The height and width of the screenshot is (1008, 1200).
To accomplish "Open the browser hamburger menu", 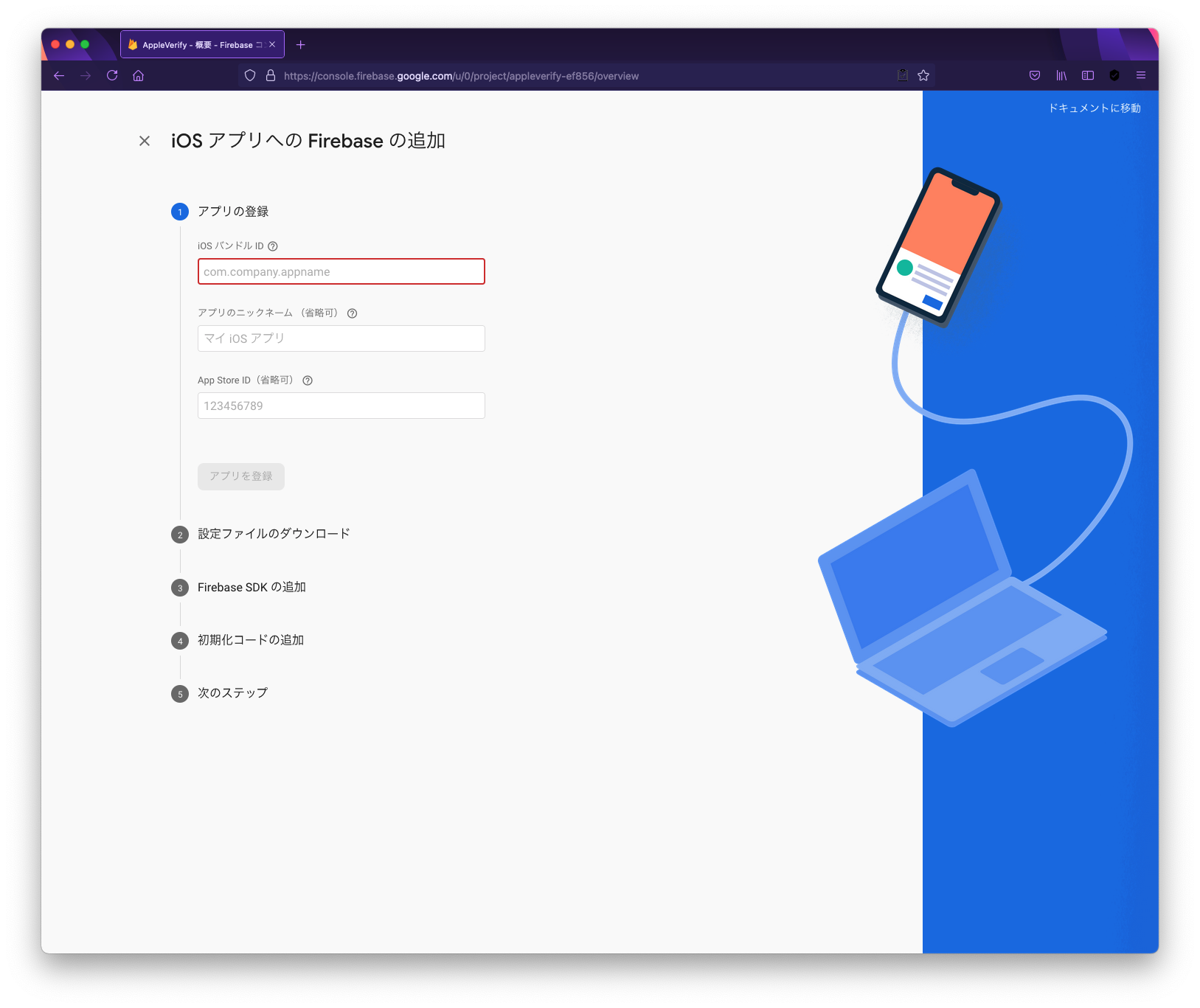I will 1141,75.
